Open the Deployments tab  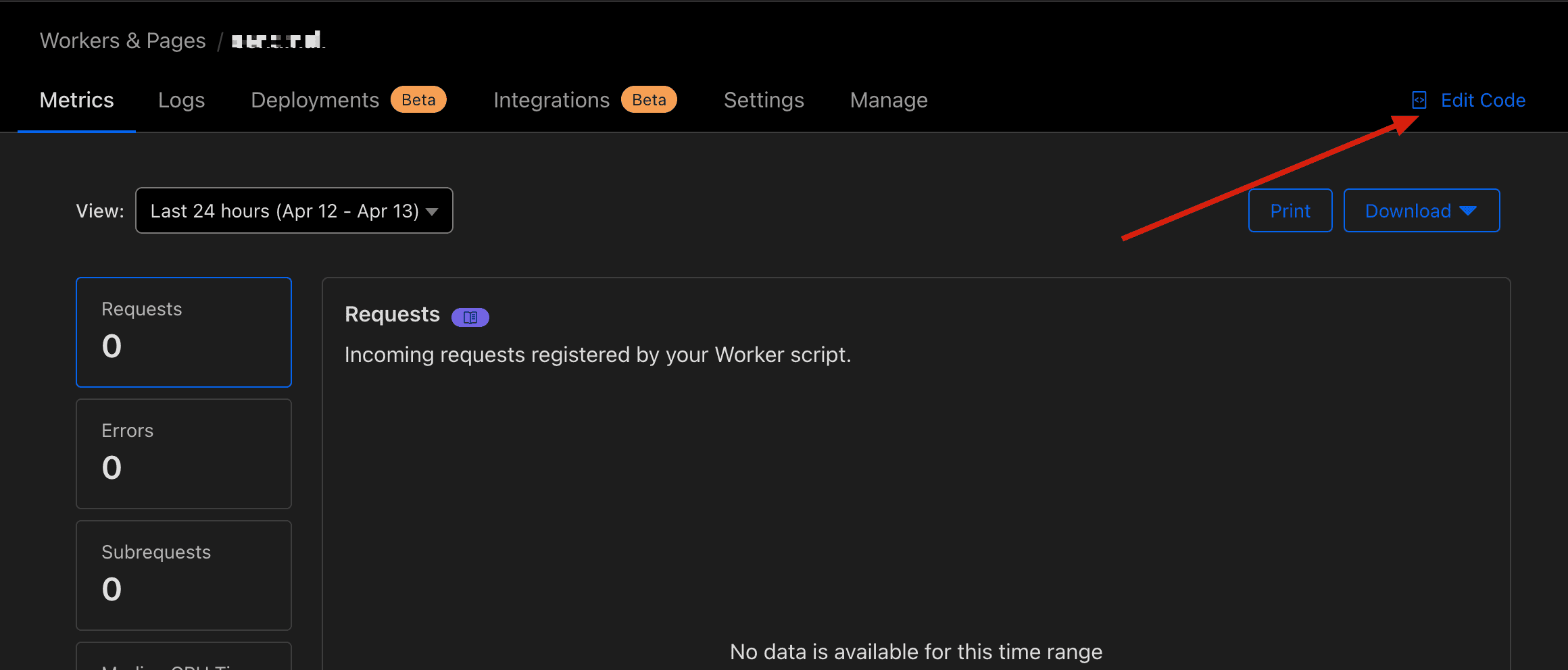point(315,100)
